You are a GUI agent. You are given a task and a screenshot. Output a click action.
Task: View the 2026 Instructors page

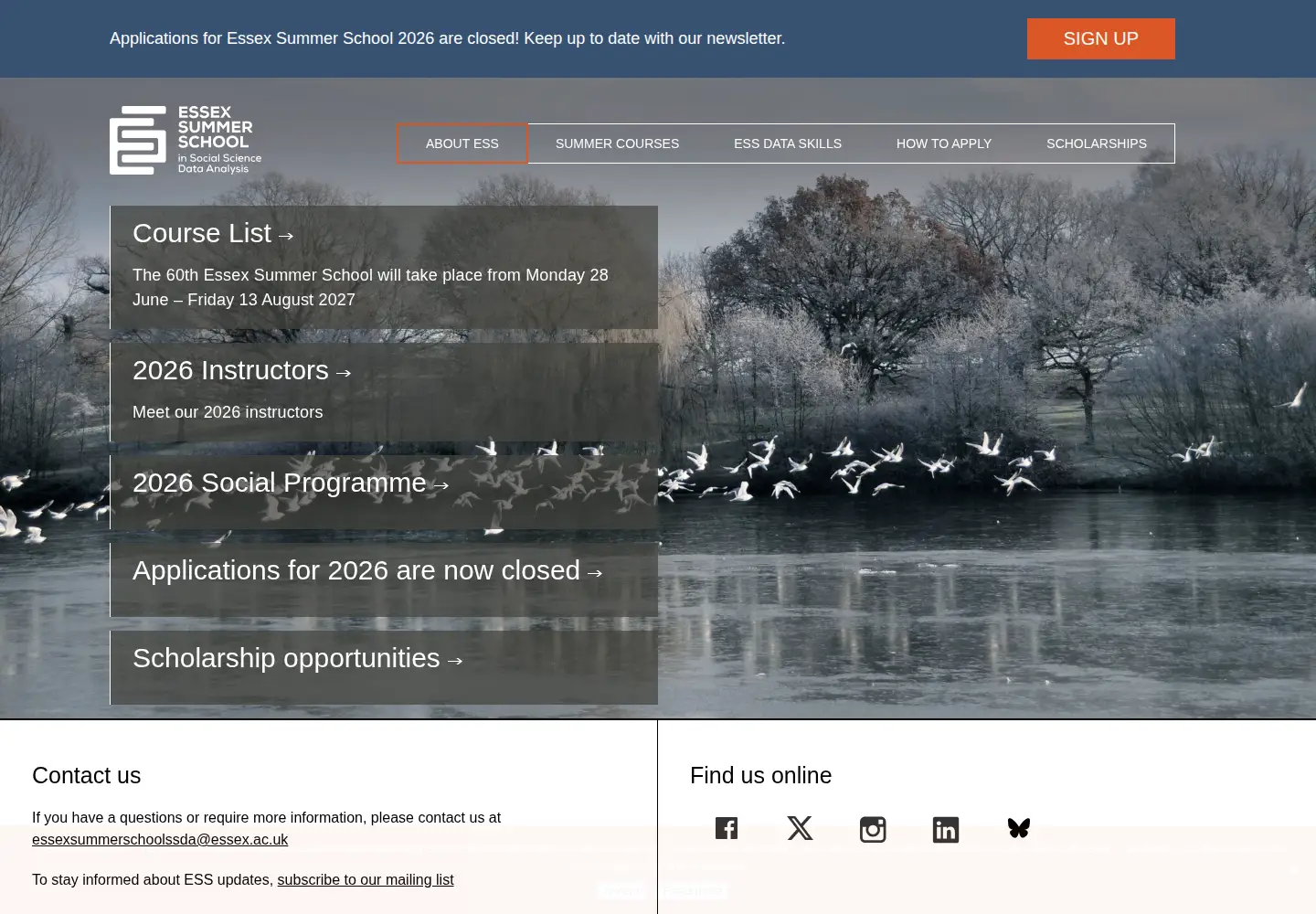(x=242, y=370)
